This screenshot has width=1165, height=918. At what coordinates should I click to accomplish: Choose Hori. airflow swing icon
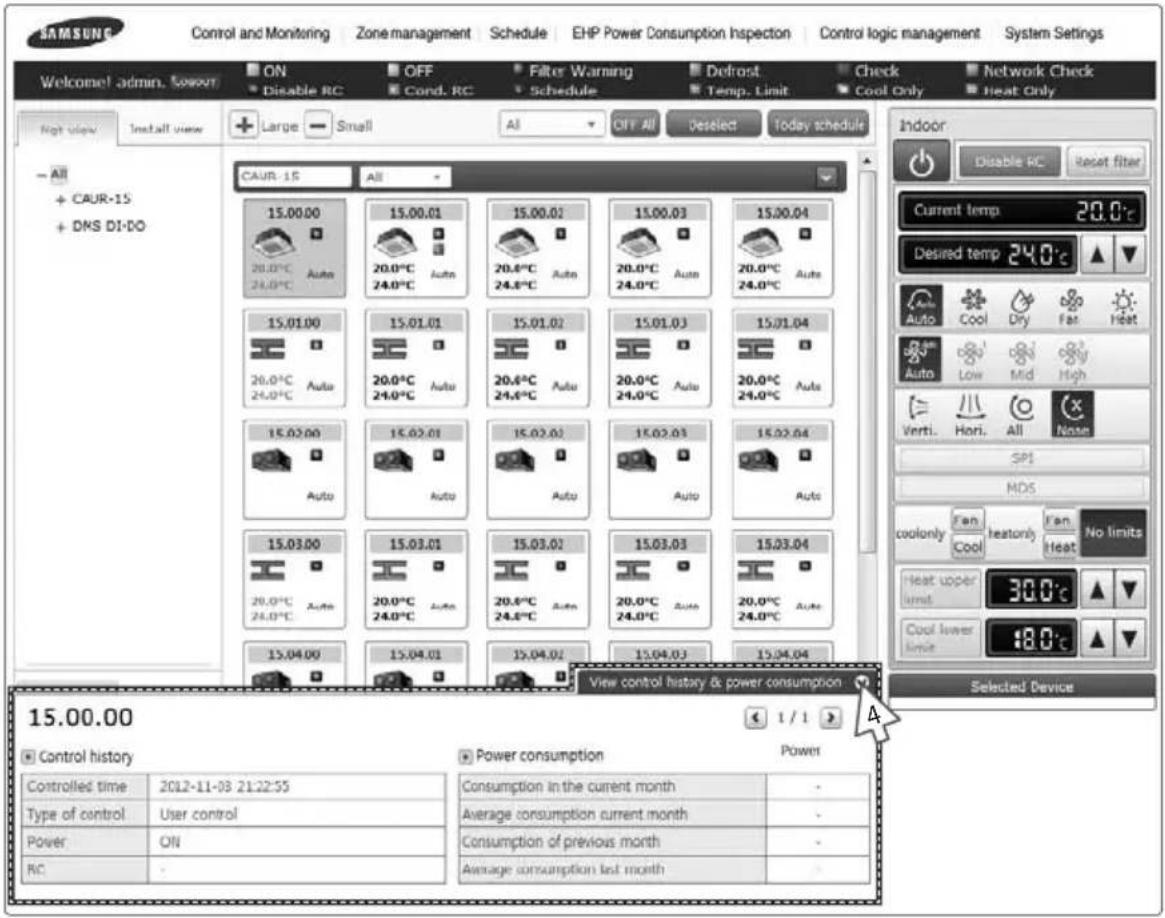click(x=970, y=415)
